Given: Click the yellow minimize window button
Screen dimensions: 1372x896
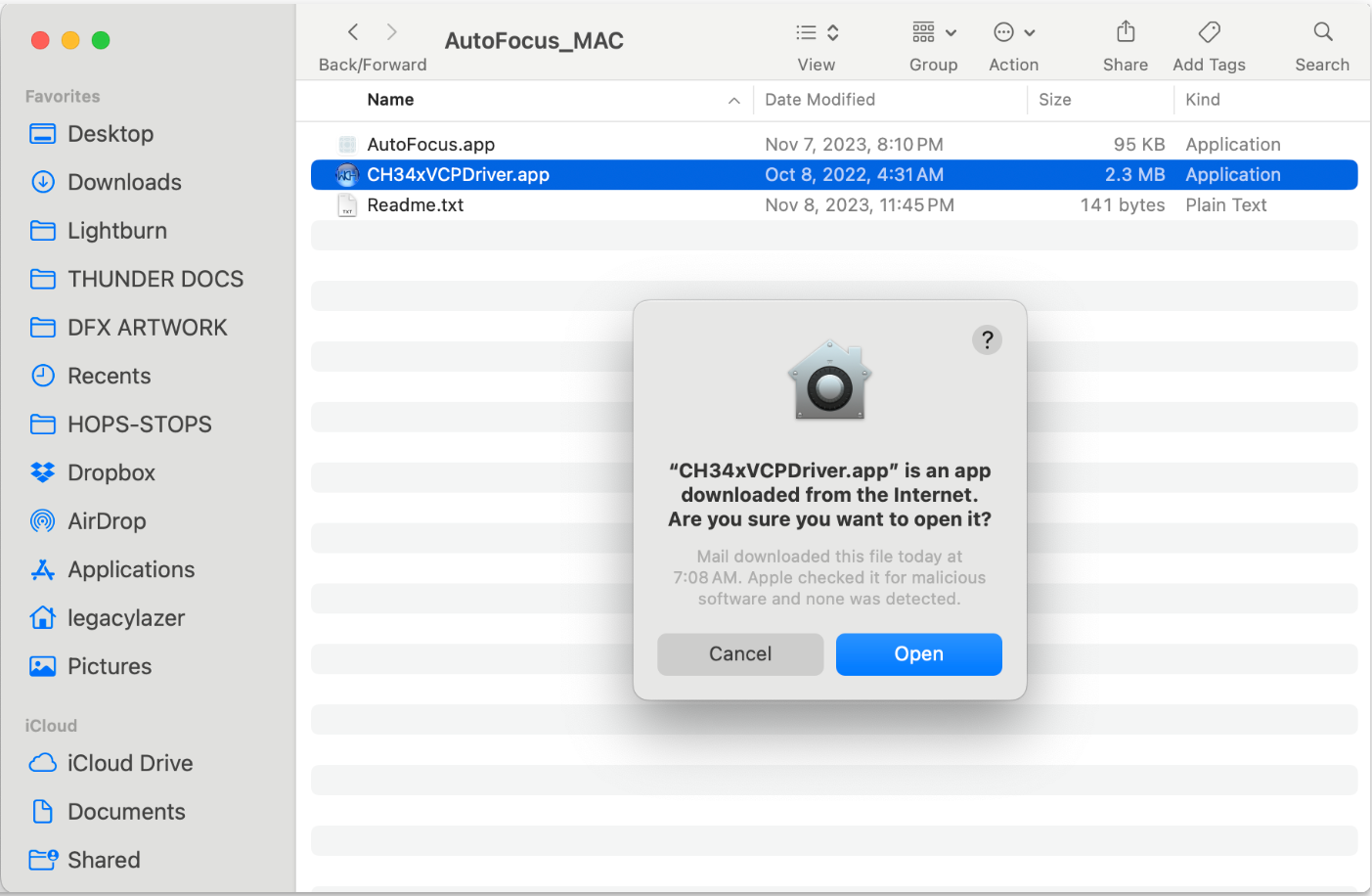Looking at the screenshot, I should tap(70, 40).
